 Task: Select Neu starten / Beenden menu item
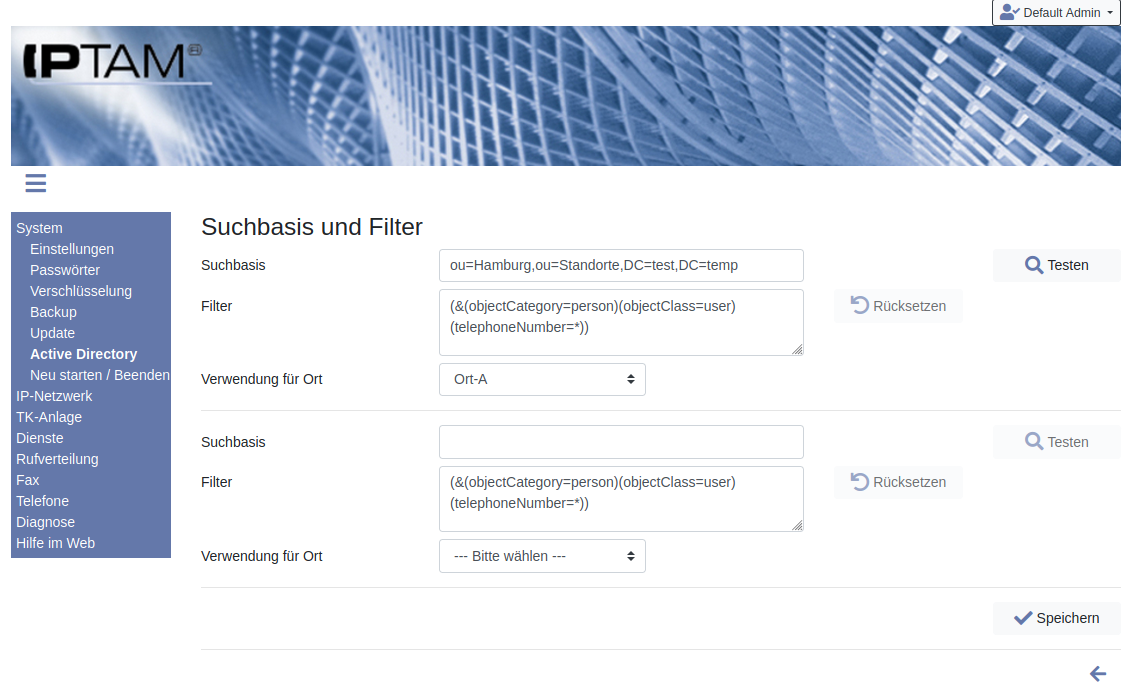click(x=100, y=375)
